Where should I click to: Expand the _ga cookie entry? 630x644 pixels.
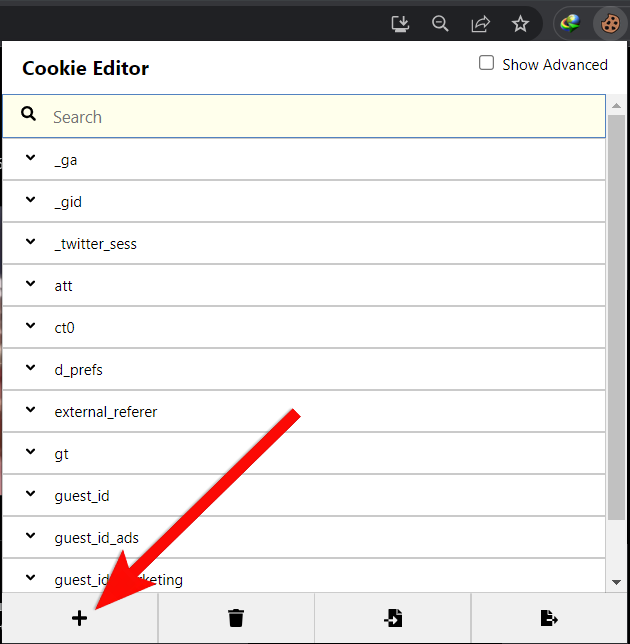click(31, 159)
